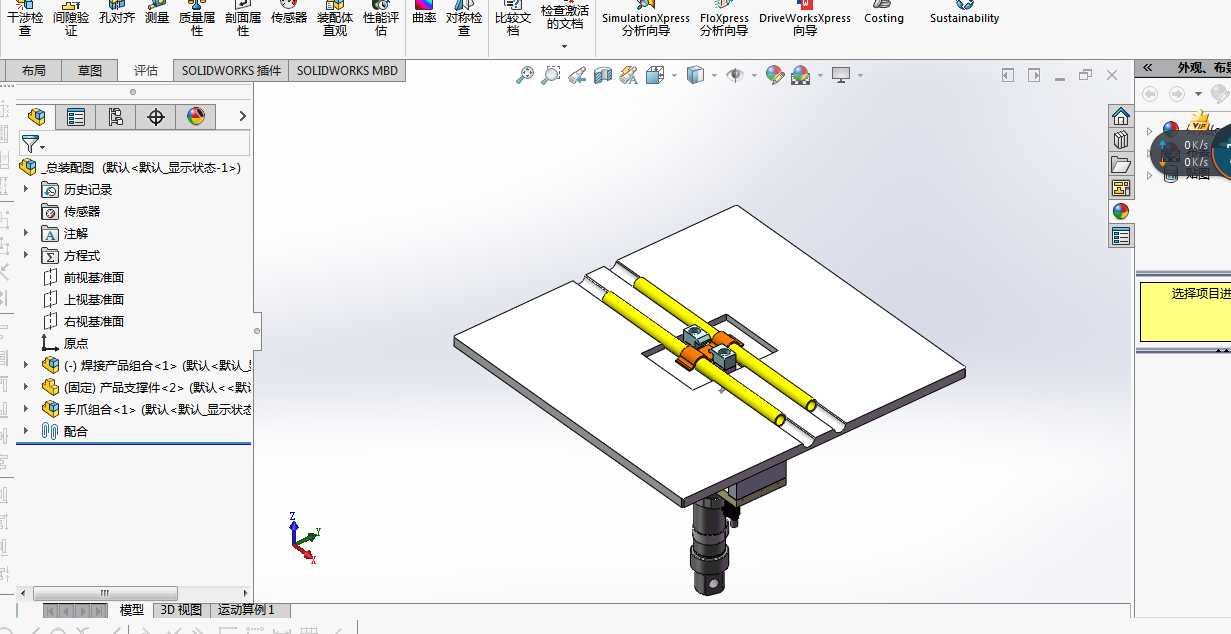Select the 右视基准面 plane
Viewport: 1231px width, 634px height.
click(x=94, y=321)
